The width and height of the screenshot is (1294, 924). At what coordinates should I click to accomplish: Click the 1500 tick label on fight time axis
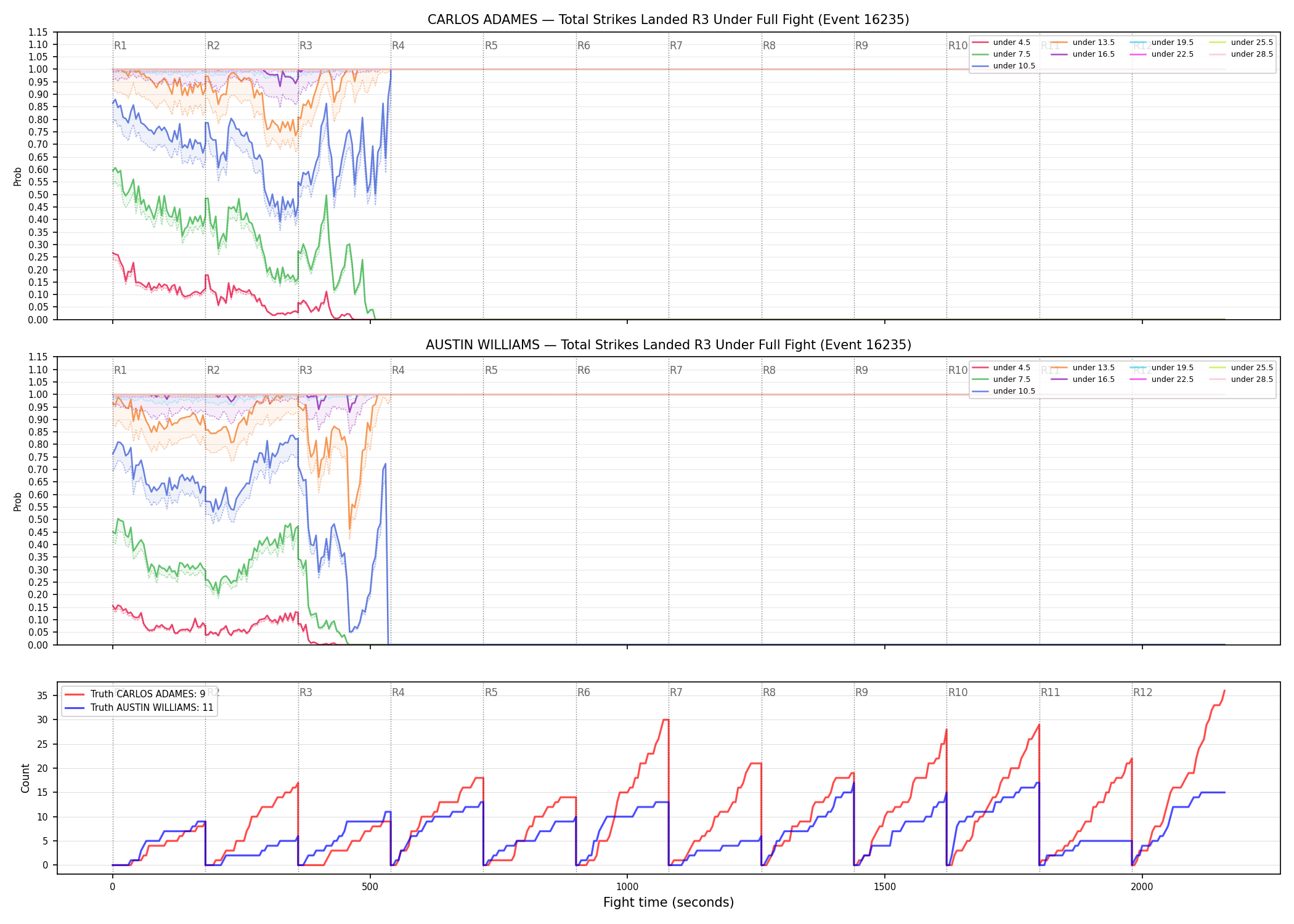[x=885, y=887]
